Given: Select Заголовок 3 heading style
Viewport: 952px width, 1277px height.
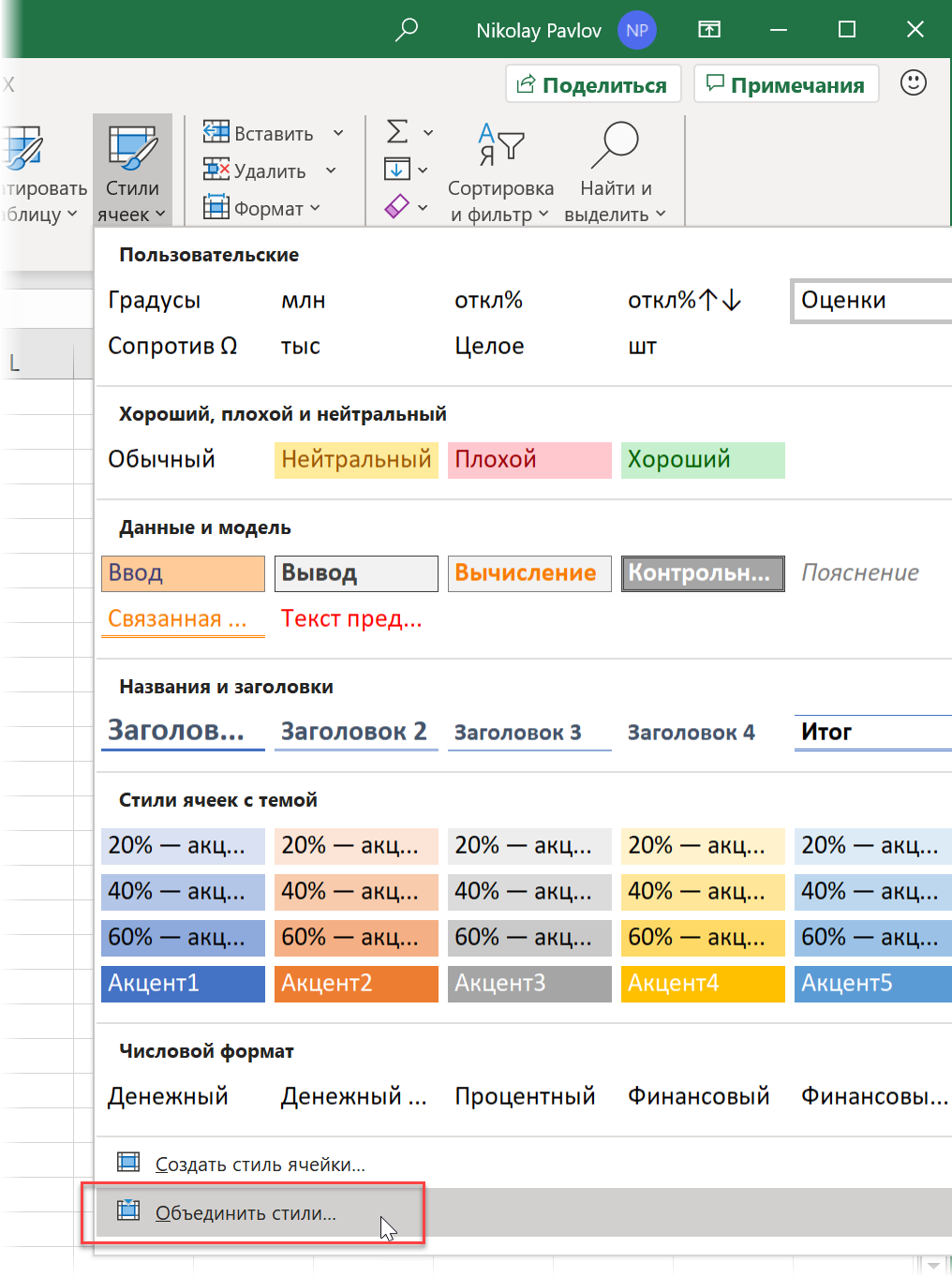Looking at the screenshot, I should 529,732.
